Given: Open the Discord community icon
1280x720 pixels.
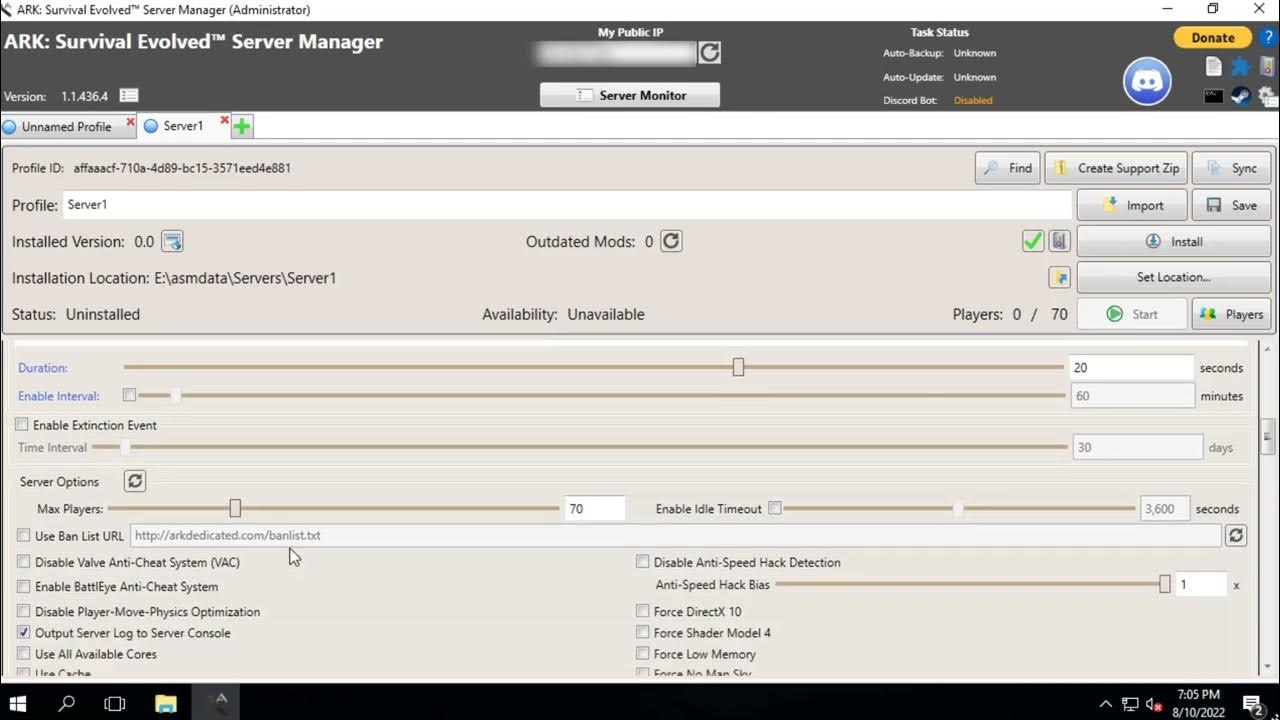Looking at the screenshot, I should 1147,81.
